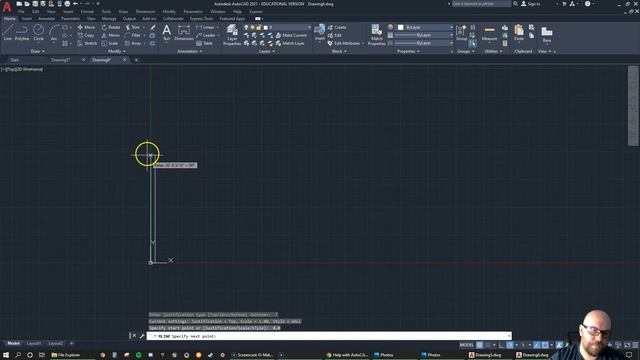Open File Explorer from taskbar
Screen dimensions: 640x360
[66, 355]
